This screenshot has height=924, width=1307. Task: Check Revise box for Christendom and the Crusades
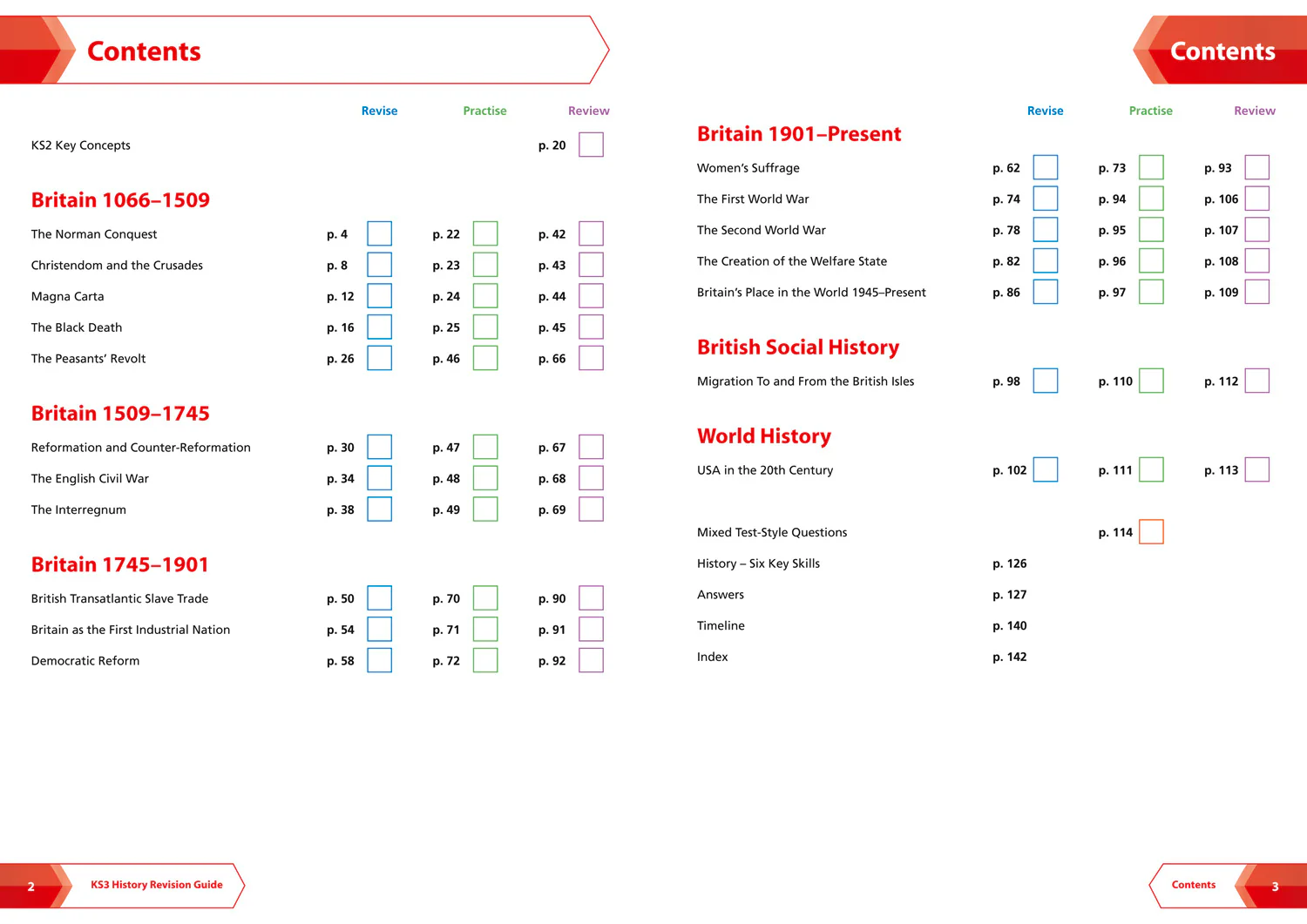tap(379, 265)
